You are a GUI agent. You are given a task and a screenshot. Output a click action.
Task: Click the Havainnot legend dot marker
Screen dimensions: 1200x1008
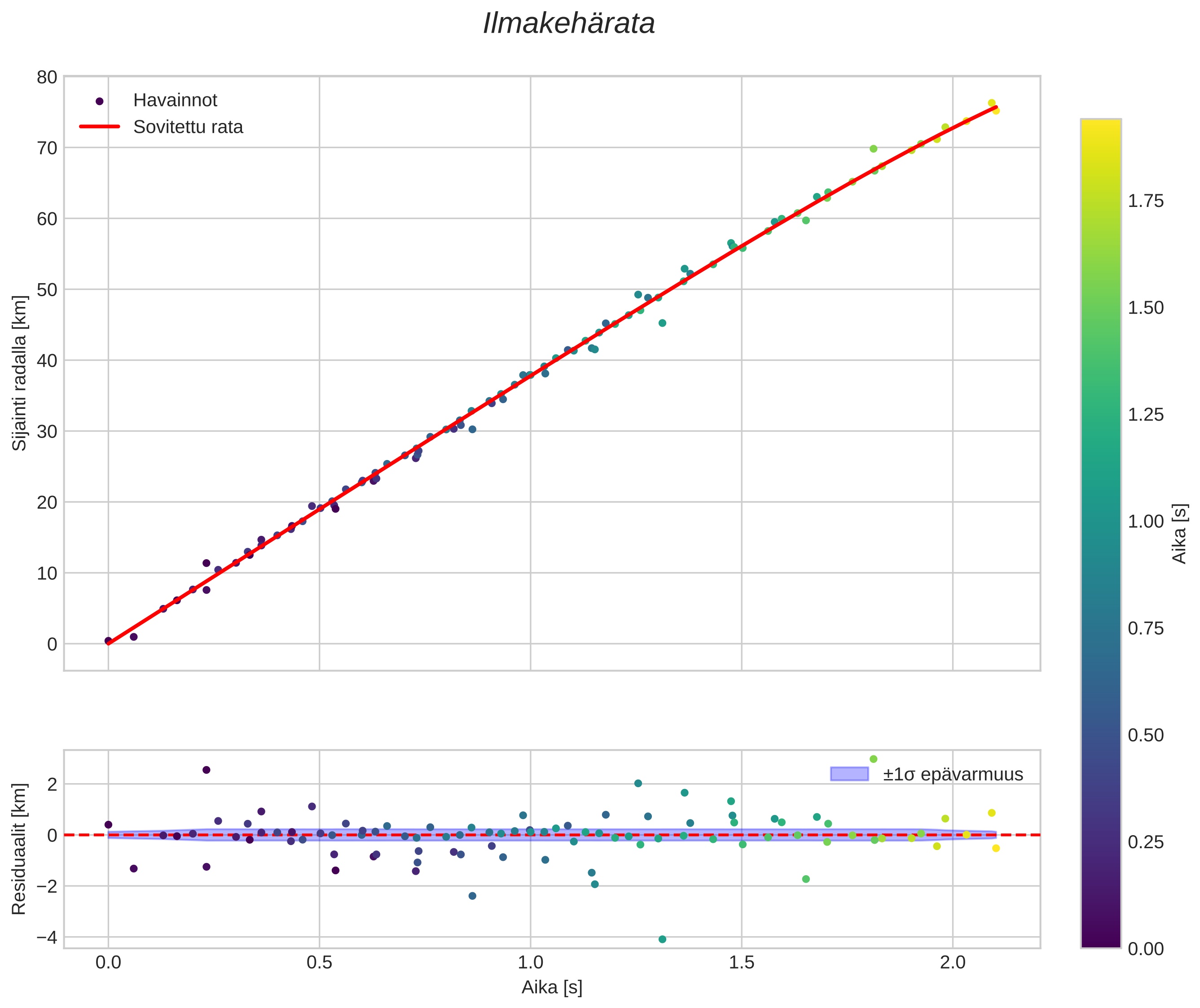click(x=100, y=101)
